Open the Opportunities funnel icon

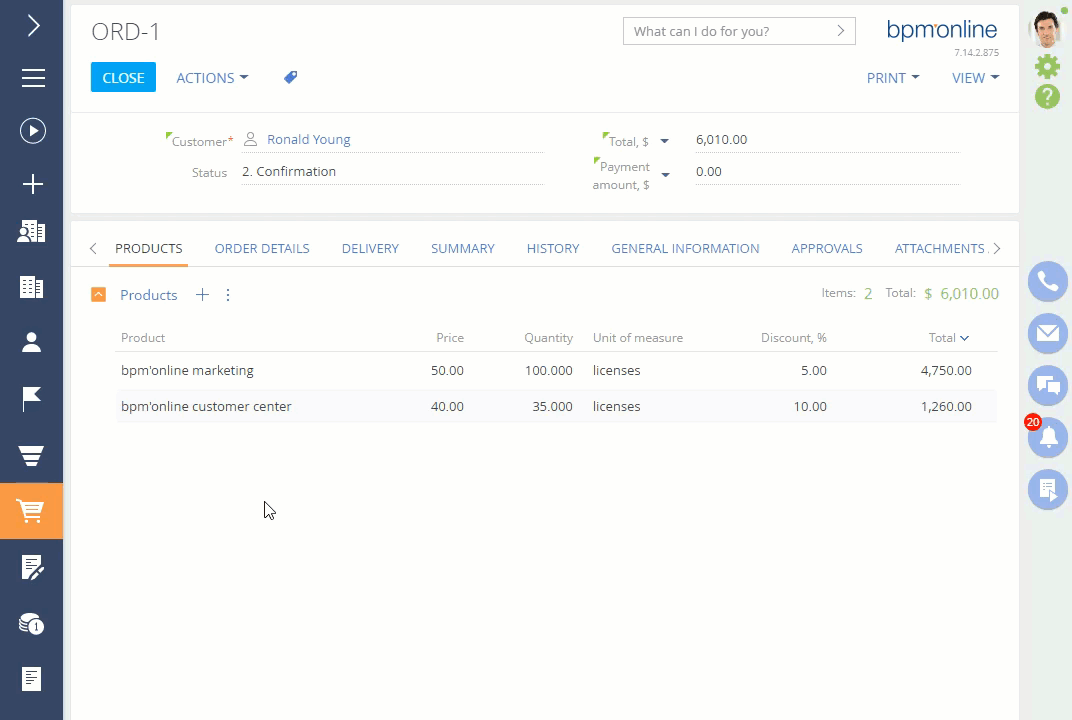(x=31, y=455)
